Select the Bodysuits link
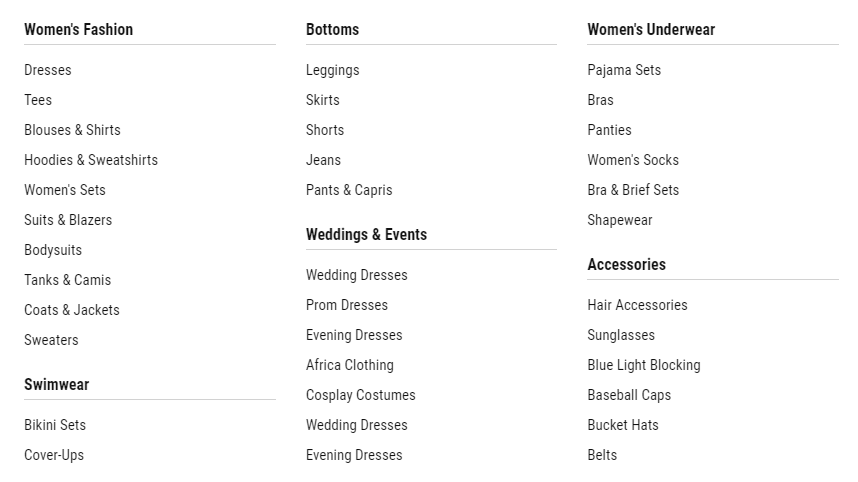Screen dimensions: 858x482 (x=53, y=250)
